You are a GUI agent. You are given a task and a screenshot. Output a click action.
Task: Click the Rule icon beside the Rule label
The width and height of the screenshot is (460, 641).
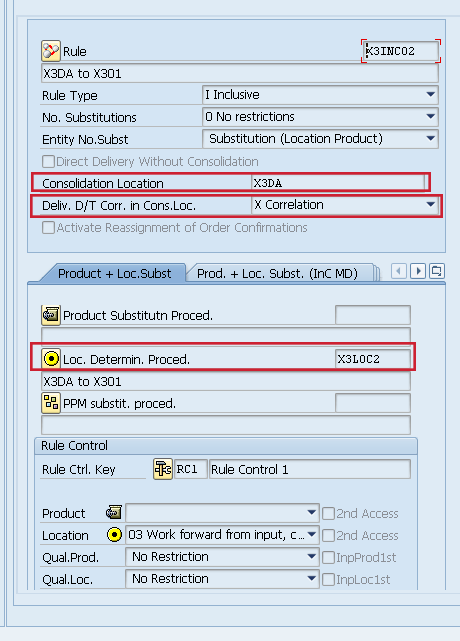coord(51,51)
